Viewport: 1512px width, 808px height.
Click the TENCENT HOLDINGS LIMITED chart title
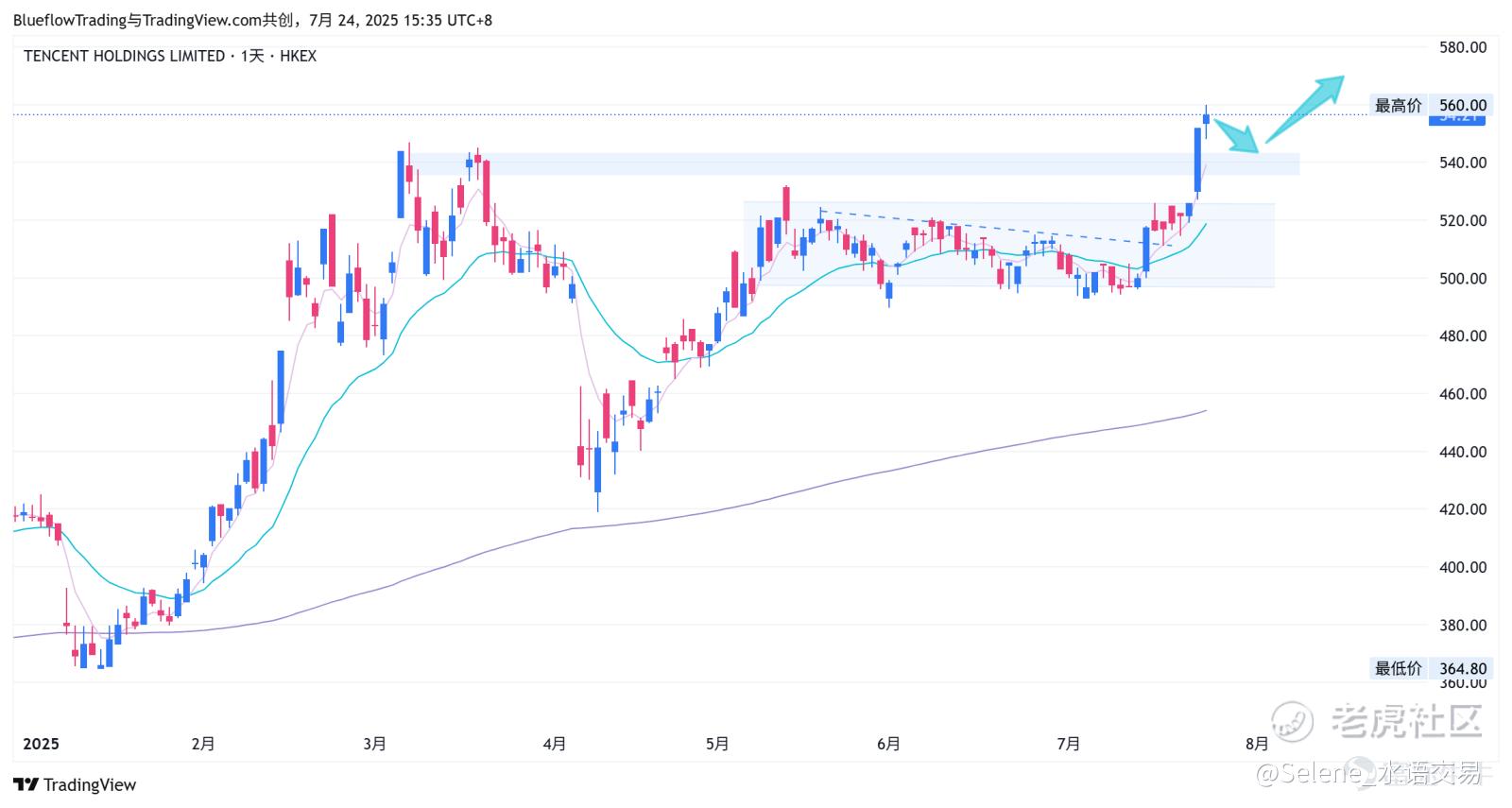tap(170, 56)
